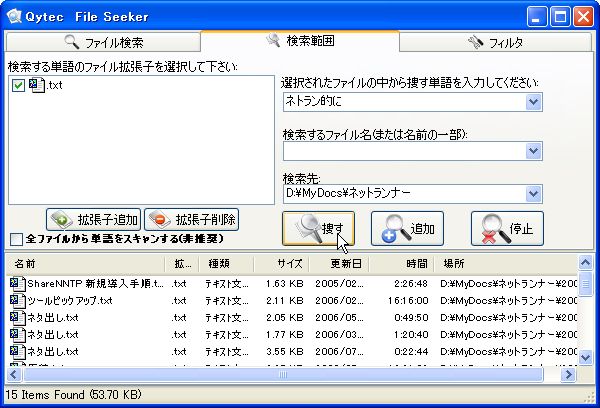Click the 拡張子削除 button
The height and width of the screenshot is (408, 600).
(191, 220)
